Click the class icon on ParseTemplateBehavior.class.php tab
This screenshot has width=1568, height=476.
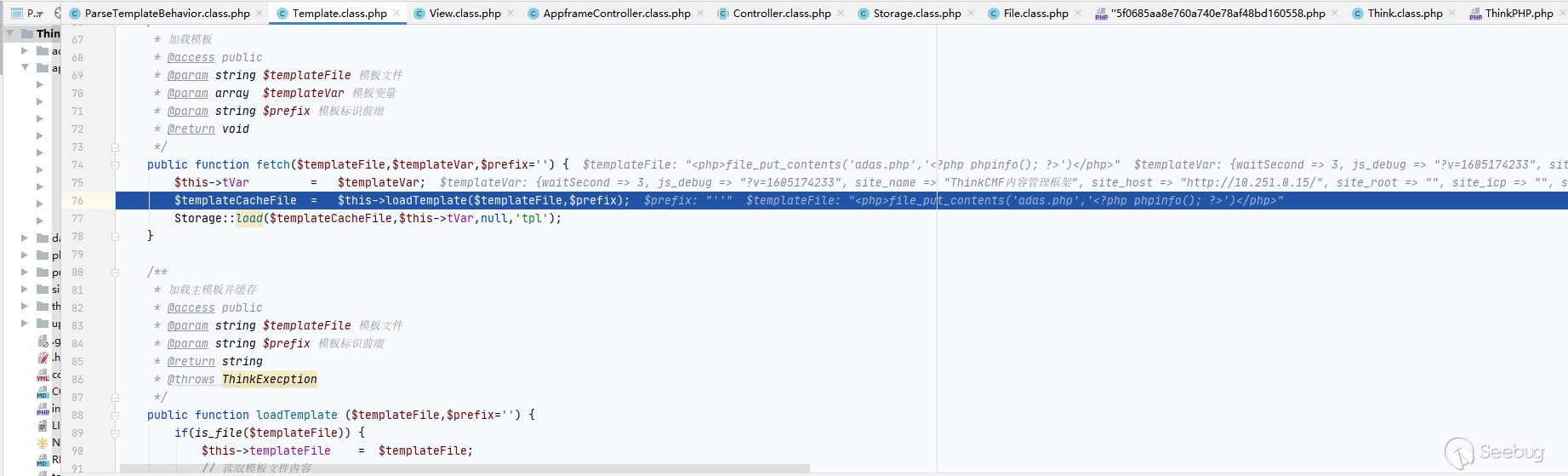[75, 14]
